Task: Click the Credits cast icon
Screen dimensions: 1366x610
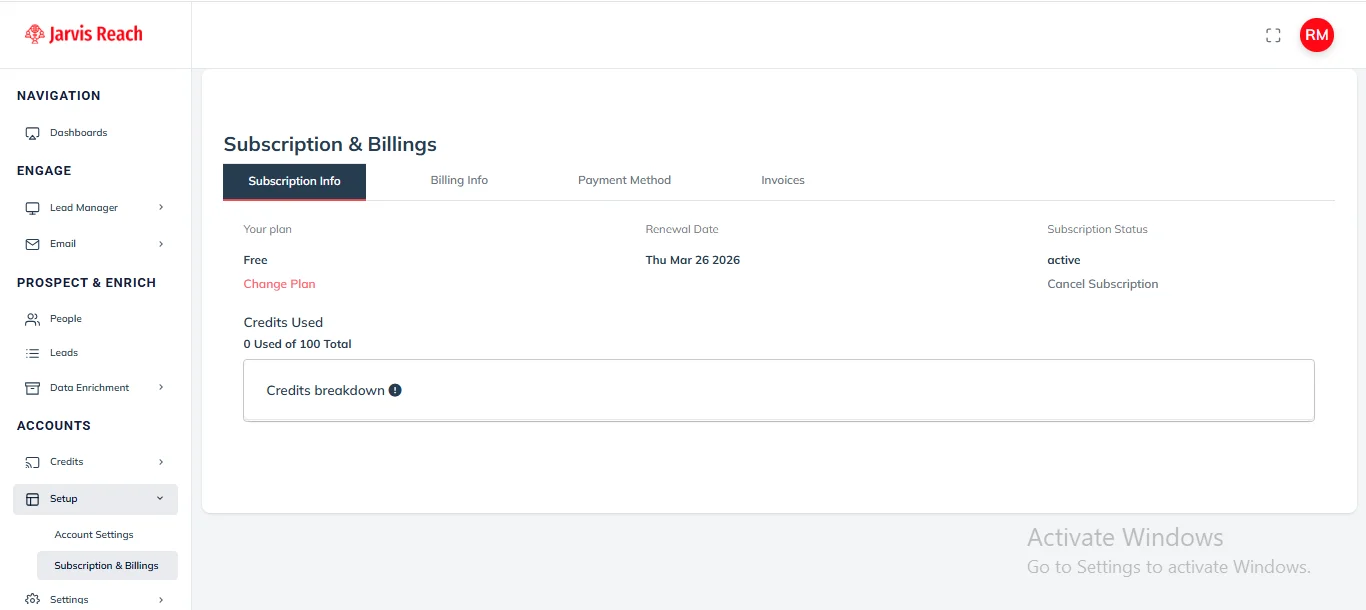Action: point(32,462)
